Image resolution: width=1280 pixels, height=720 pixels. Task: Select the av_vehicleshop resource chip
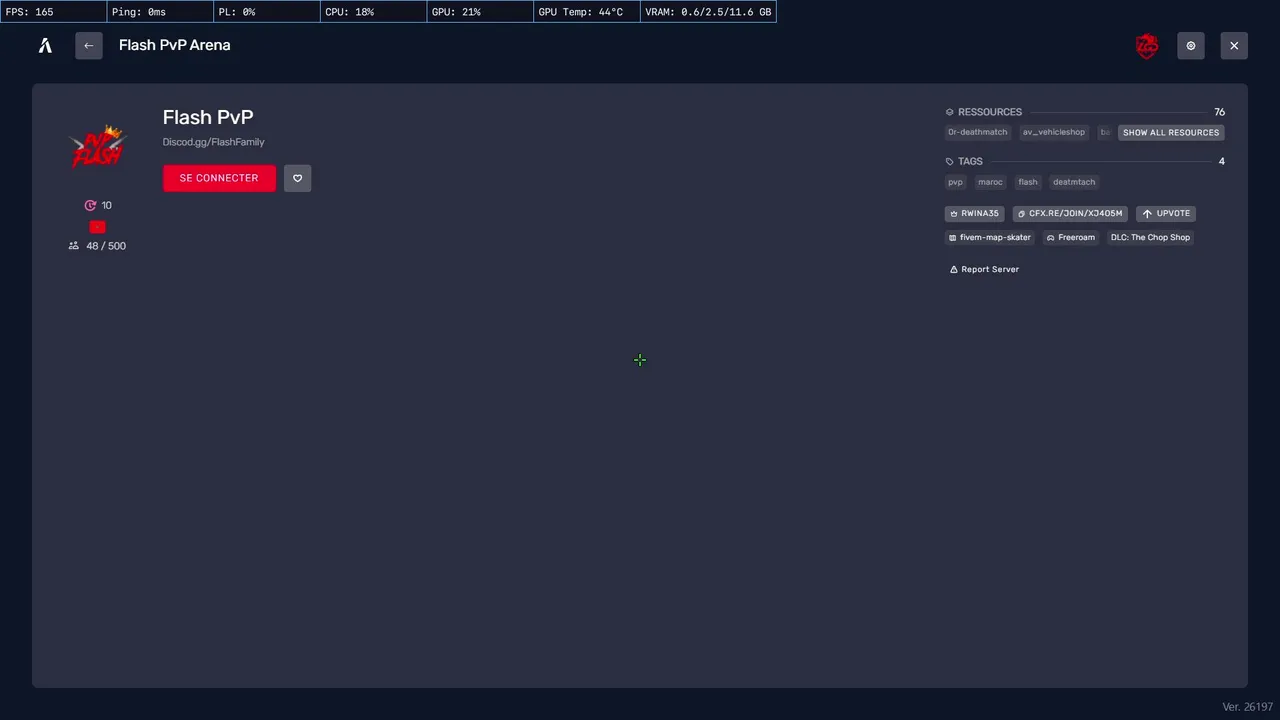pos(1053,132)
